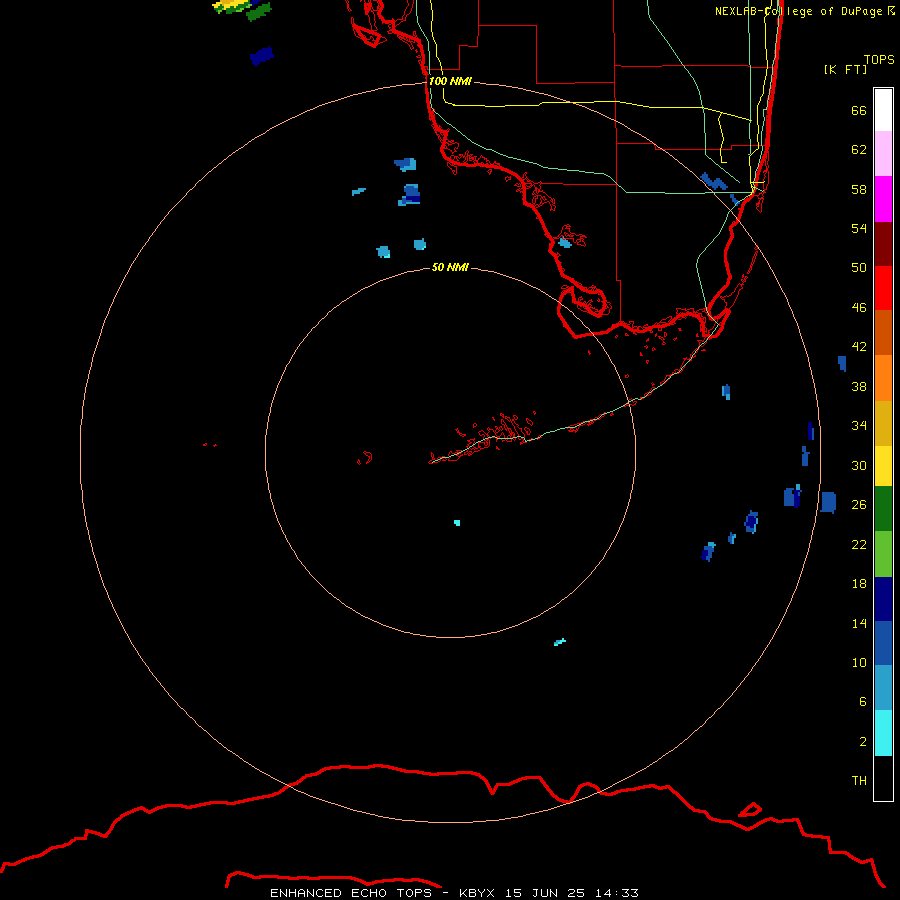Click the gold swatch near 34

click(x=883, y=423)
